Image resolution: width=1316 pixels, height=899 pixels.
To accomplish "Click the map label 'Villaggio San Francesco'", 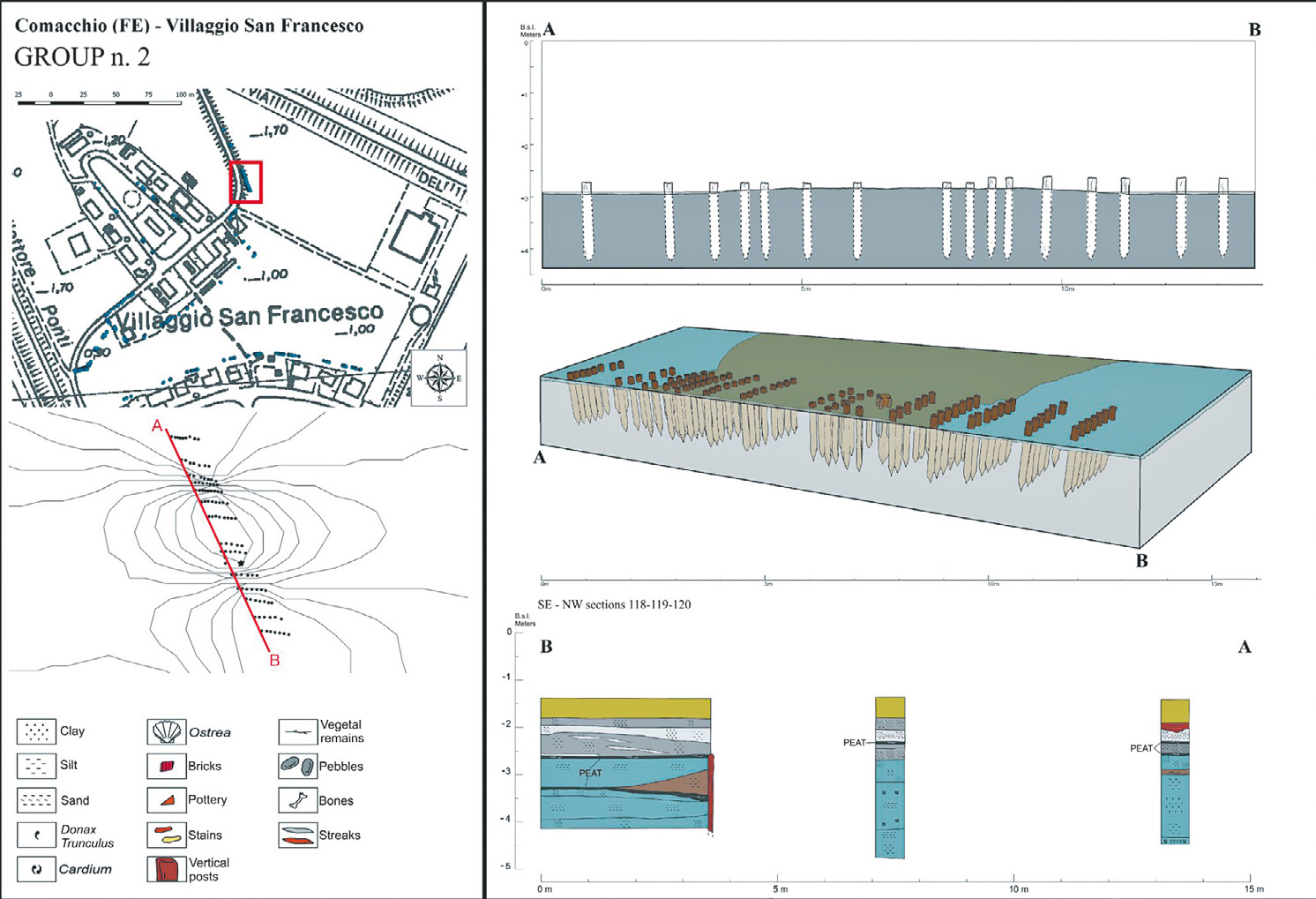I will [251, 318].
